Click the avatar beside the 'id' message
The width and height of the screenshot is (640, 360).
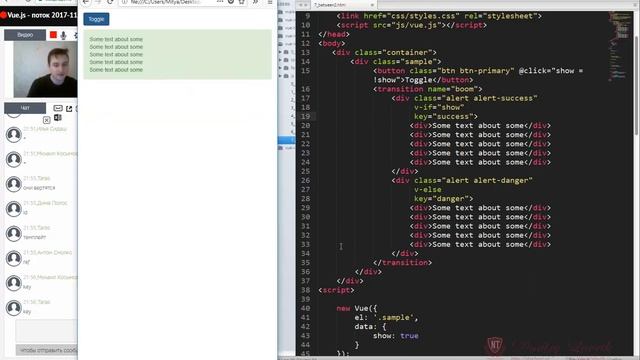point(13,209)
